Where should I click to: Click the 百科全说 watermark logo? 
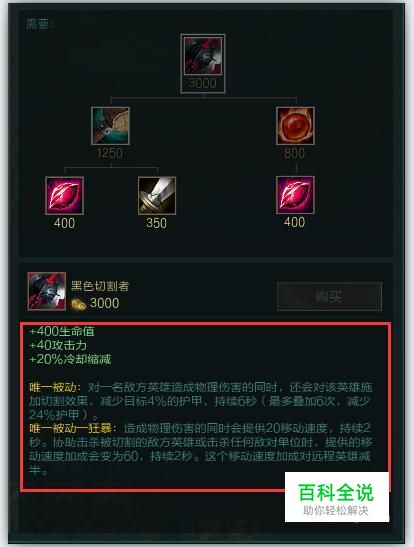click(x=337, y=497)
